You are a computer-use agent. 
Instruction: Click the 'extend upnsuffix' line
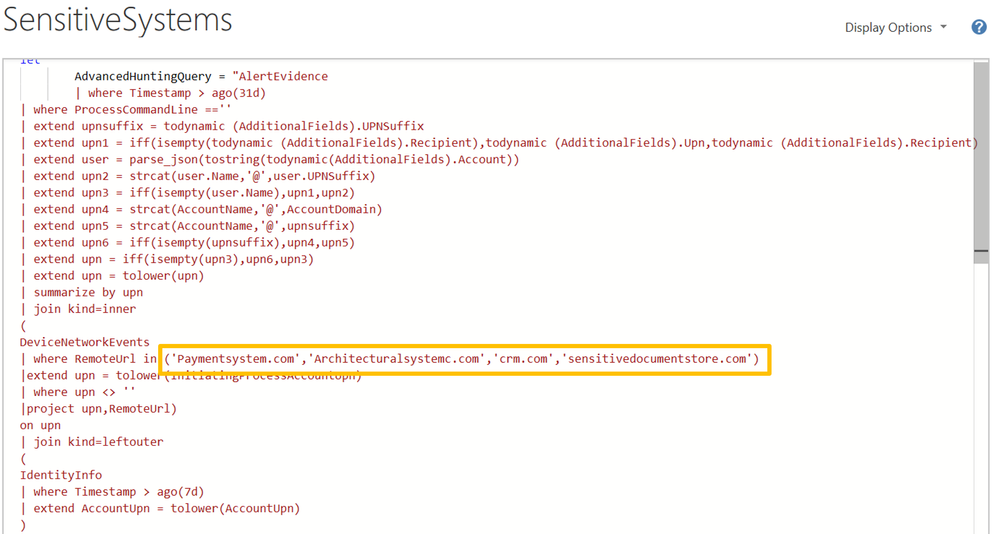222,126
